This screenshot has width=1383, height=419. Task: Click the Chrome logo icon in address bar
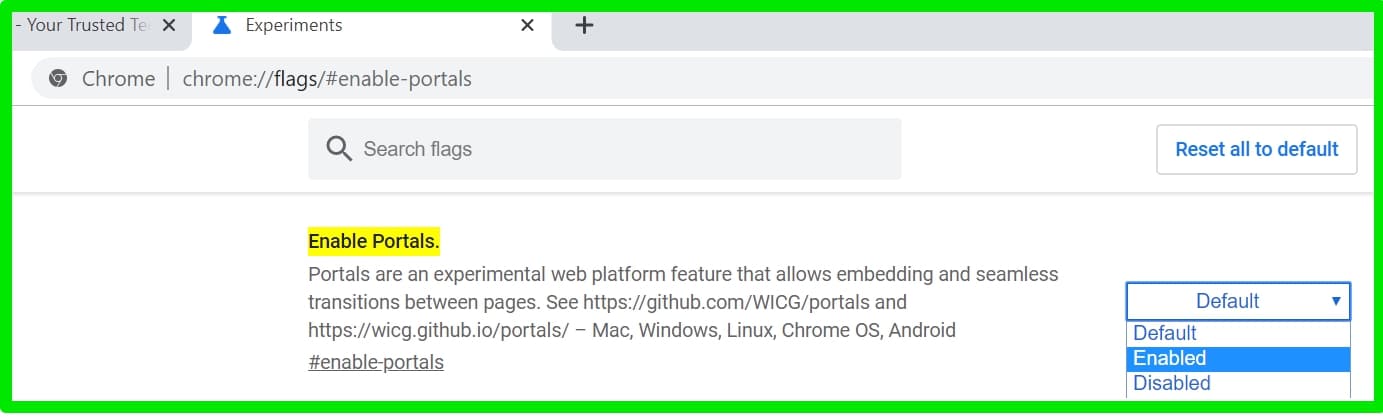[x=59, y=79]
